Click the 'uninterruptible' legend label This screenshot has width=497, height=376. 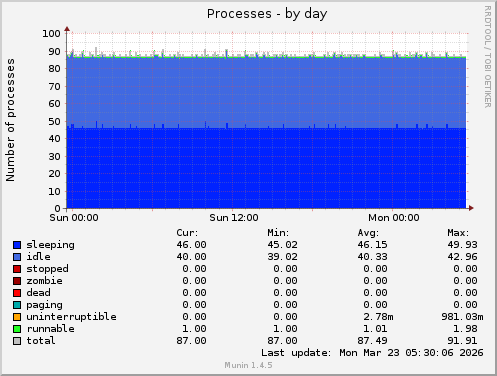pyautogui.click(x=72, y=317)
